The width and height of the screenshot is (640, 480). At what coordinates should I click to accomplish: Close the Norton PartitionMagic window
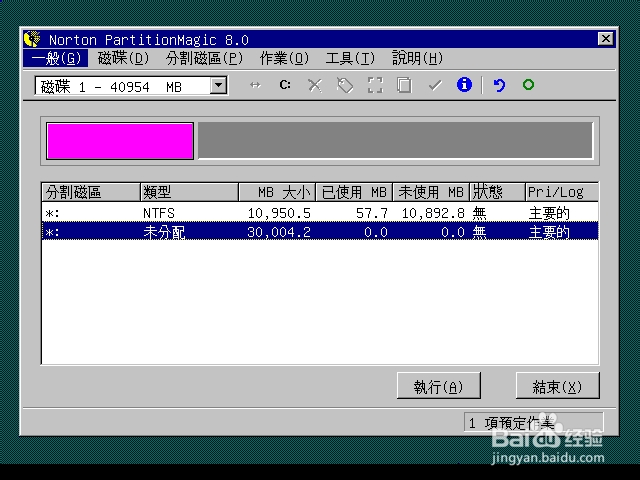tap(606, 39)
